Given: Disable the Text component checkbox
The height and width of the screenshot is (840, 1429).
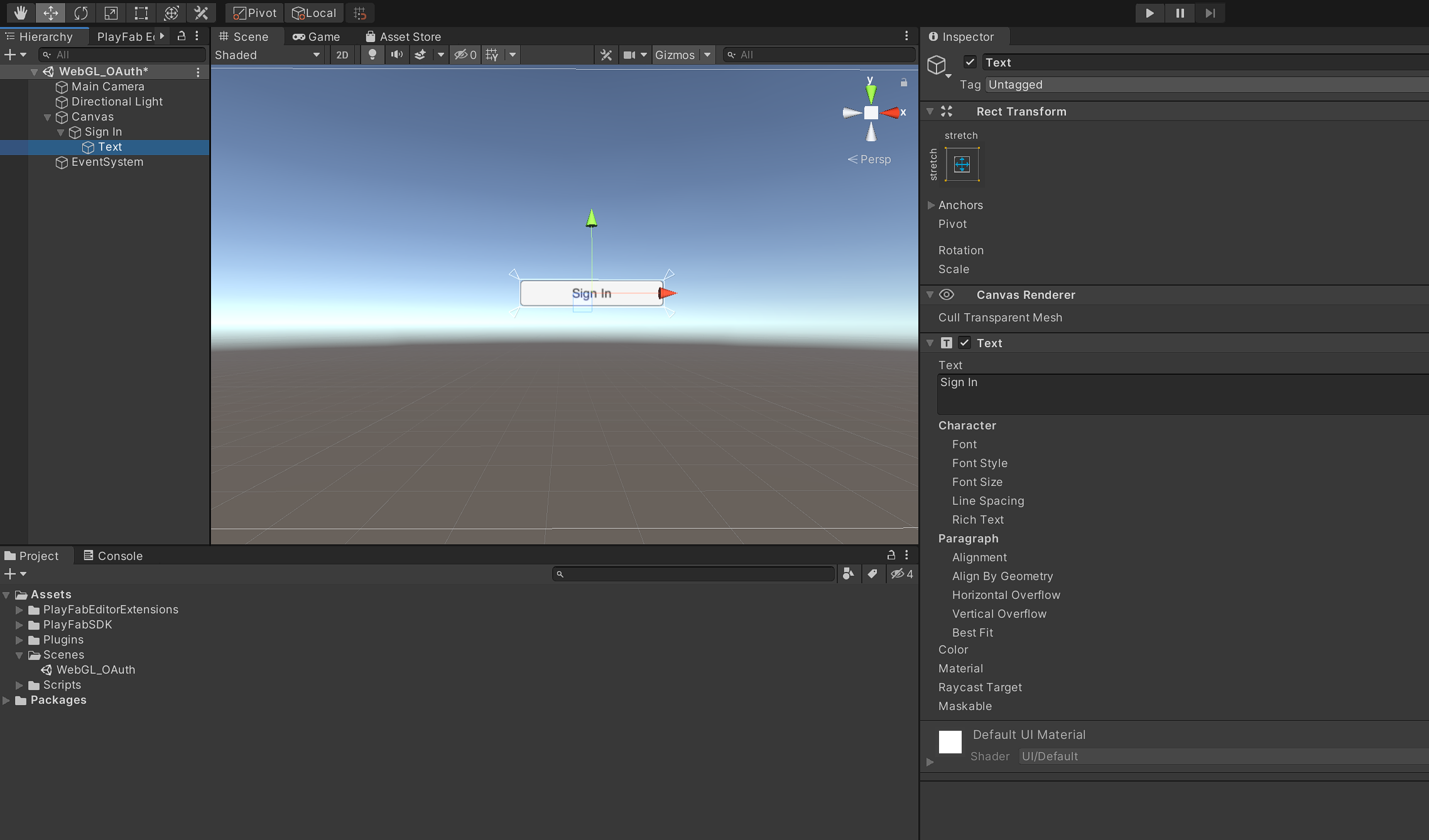Looking at the screenshot, I should point(965,343).
